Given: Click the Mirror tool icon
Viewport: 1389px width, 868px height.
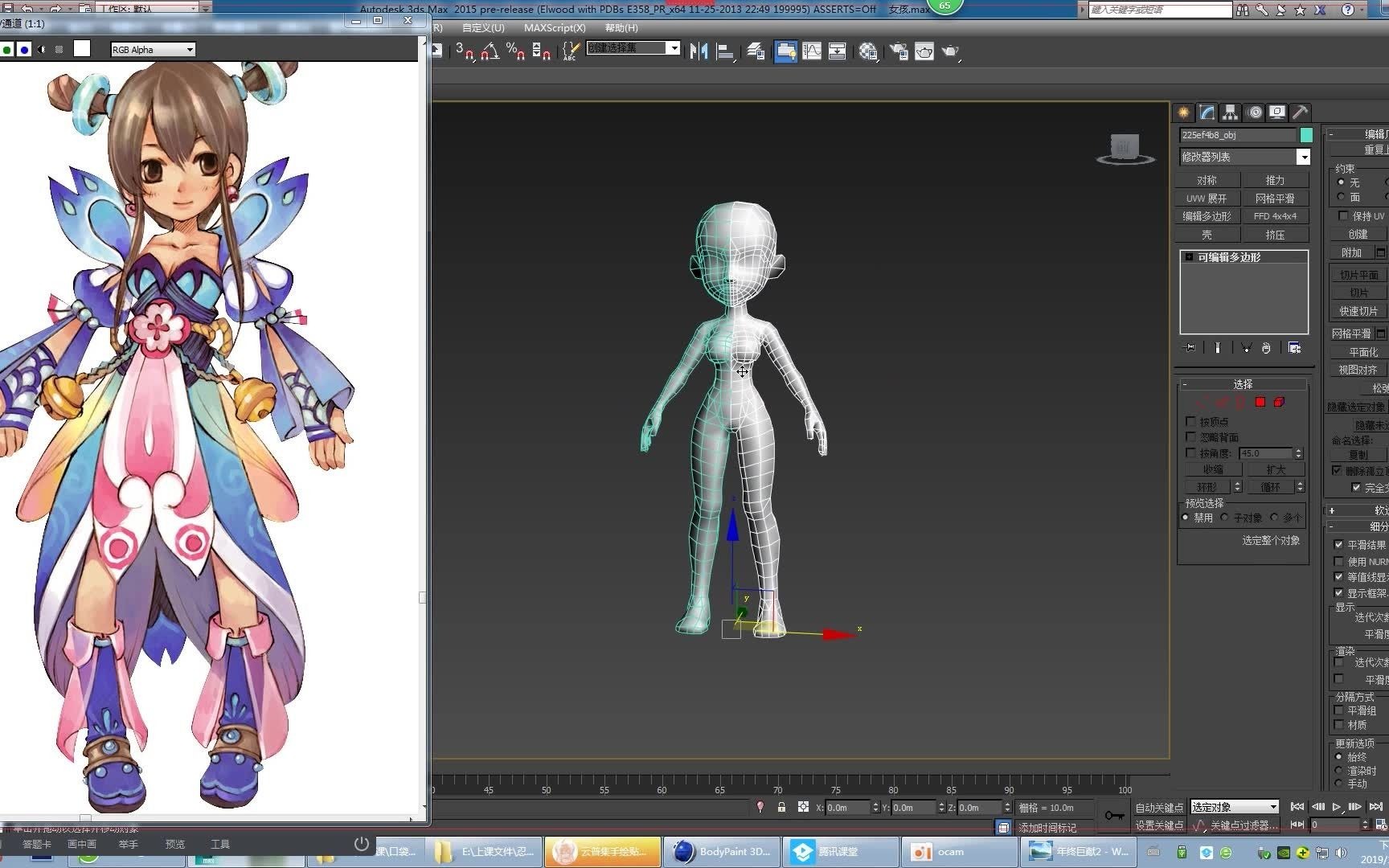Looking at the screenshot, I should coord(699,51).
